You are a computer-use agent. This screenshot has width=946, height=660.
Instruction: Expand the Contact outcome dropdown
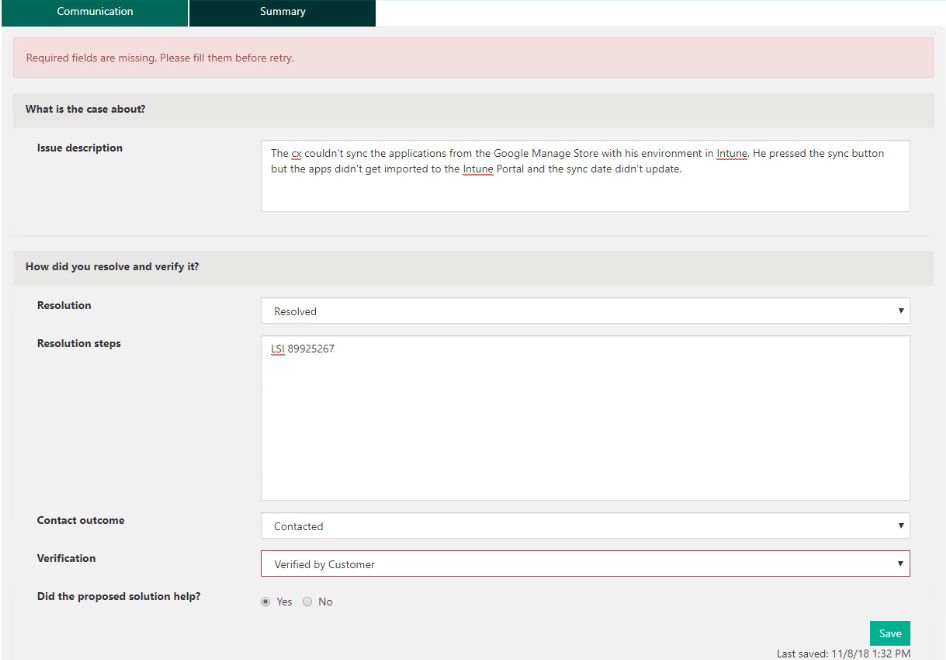point(585,525)
